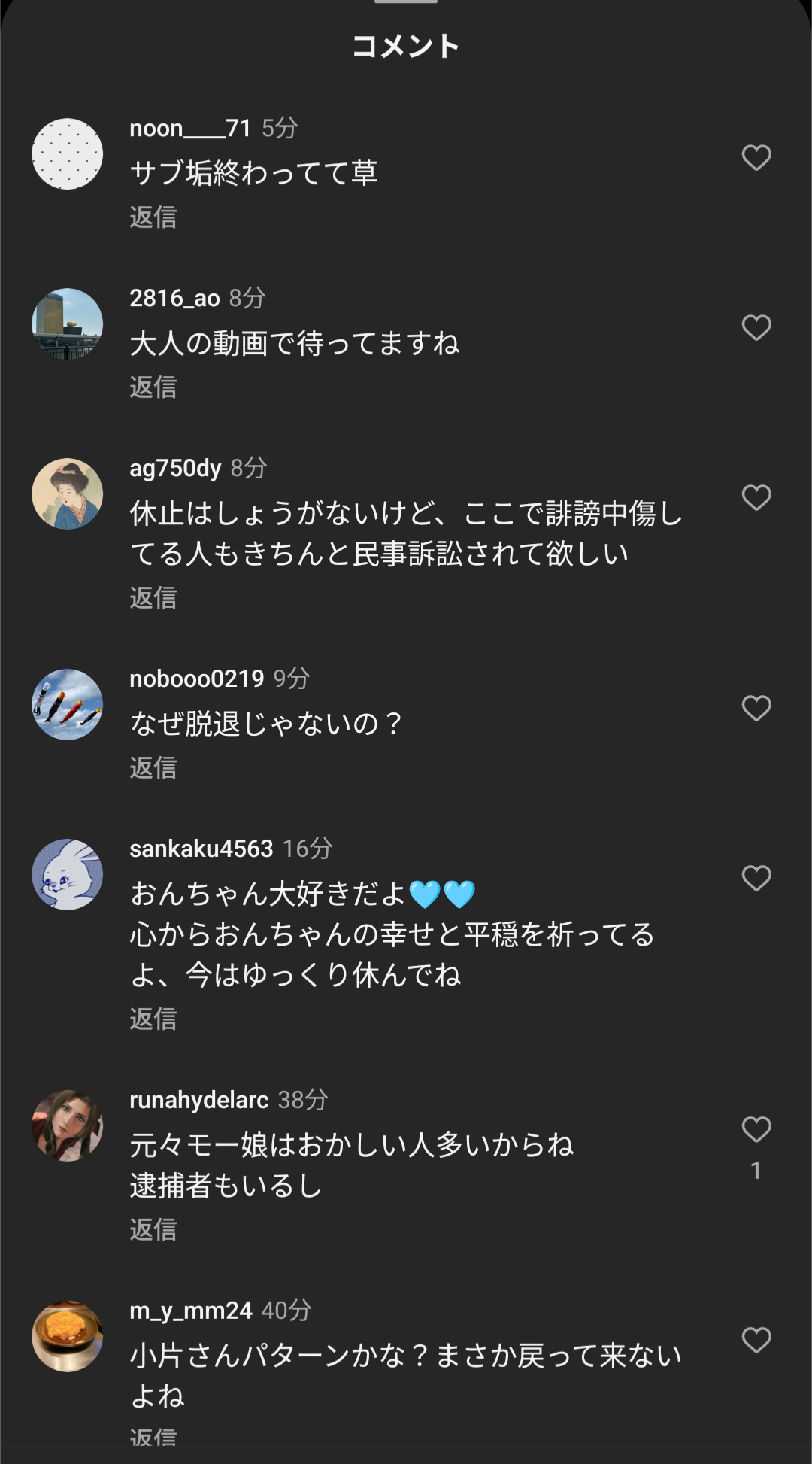Toggle like on runahydelarc's comment
The width and height of the screenshot is (812, 1464).
(x=756, y=1130)
